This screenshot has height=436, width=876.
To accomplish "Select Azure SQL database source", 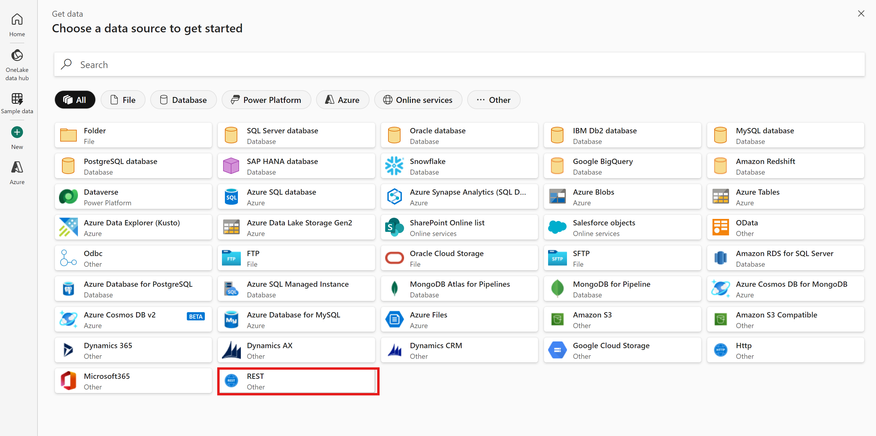I will pyautogui.click(x=297, y=197).
